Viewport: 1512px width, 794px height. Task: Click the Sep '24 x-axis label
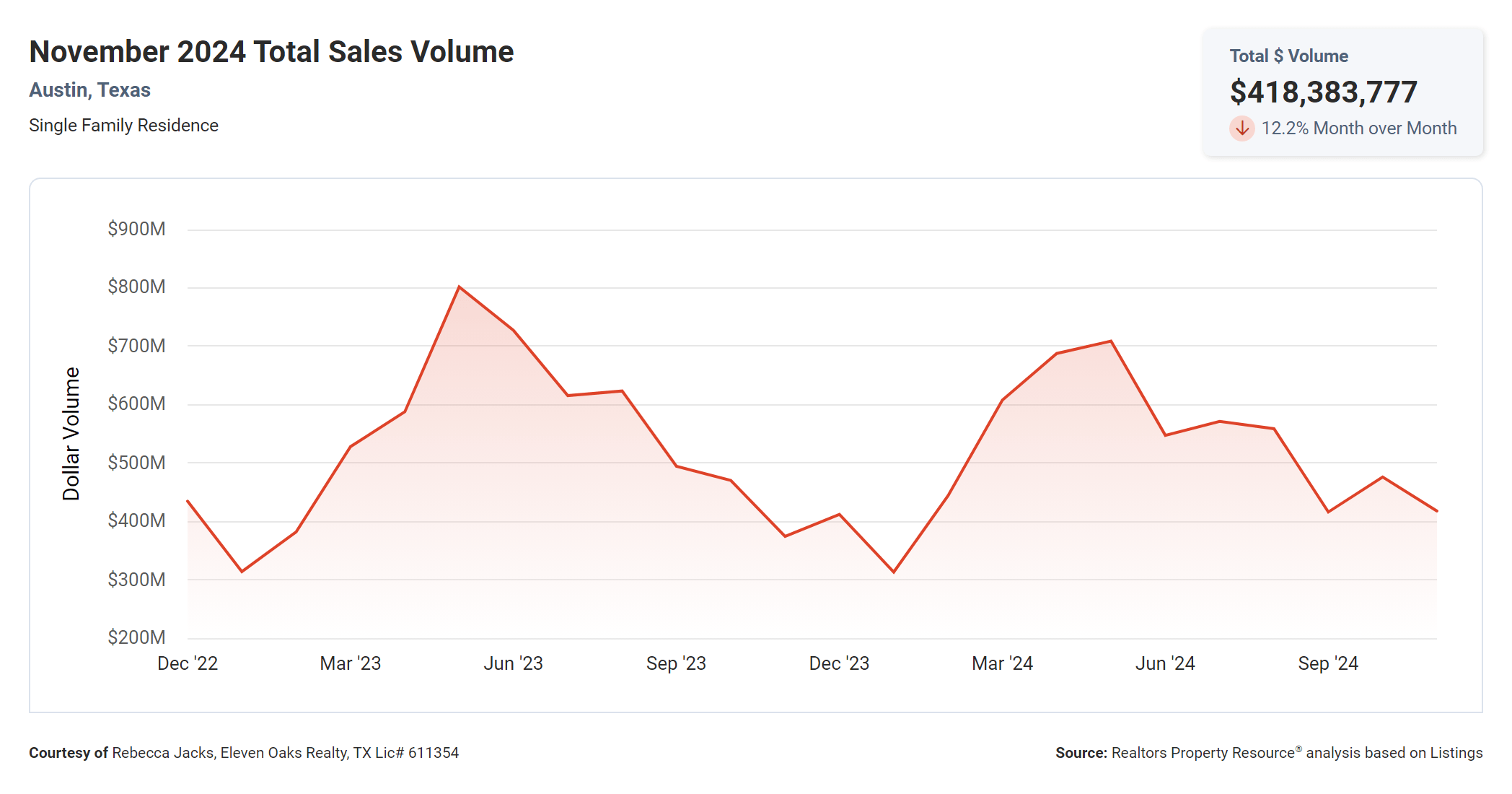pyautogui.click(x=1328, y=663)
